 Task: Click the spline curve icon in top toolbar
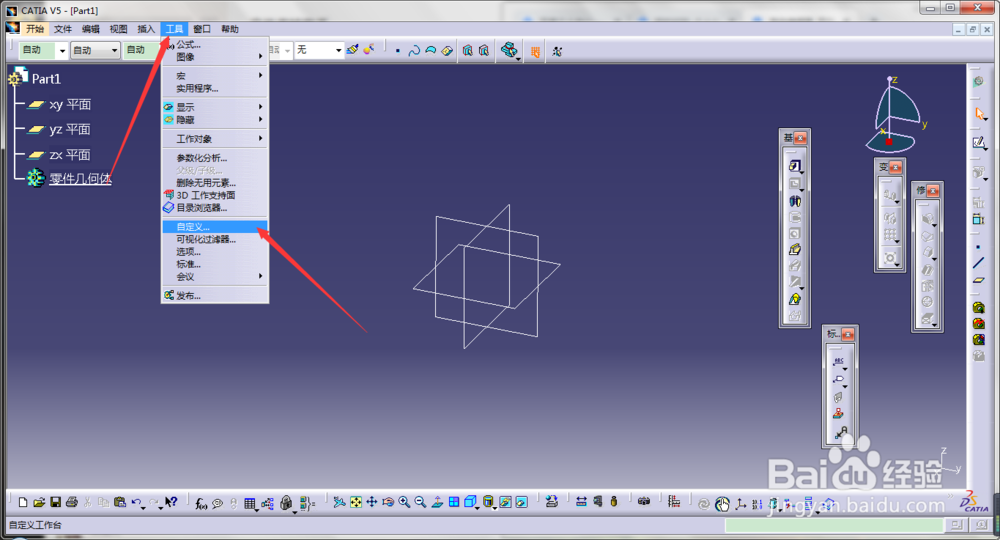coord(414,50)
